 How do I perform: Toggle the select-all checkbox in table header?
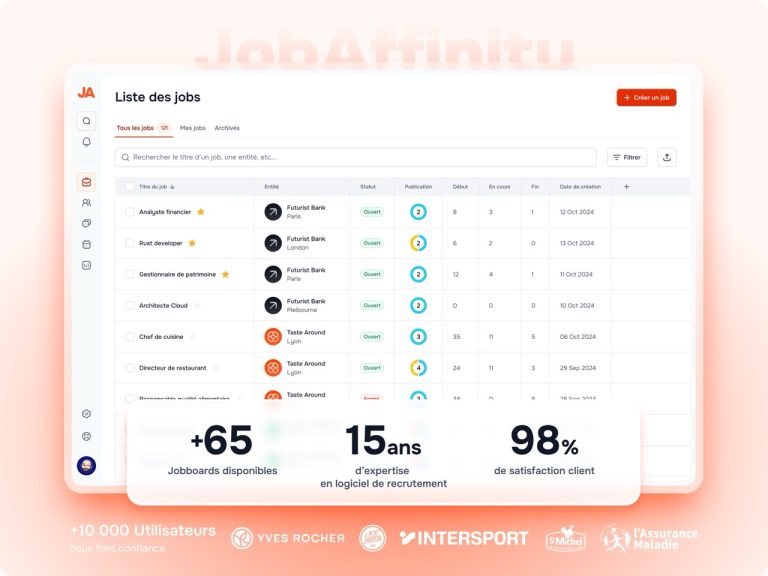(x=129, y=187)
